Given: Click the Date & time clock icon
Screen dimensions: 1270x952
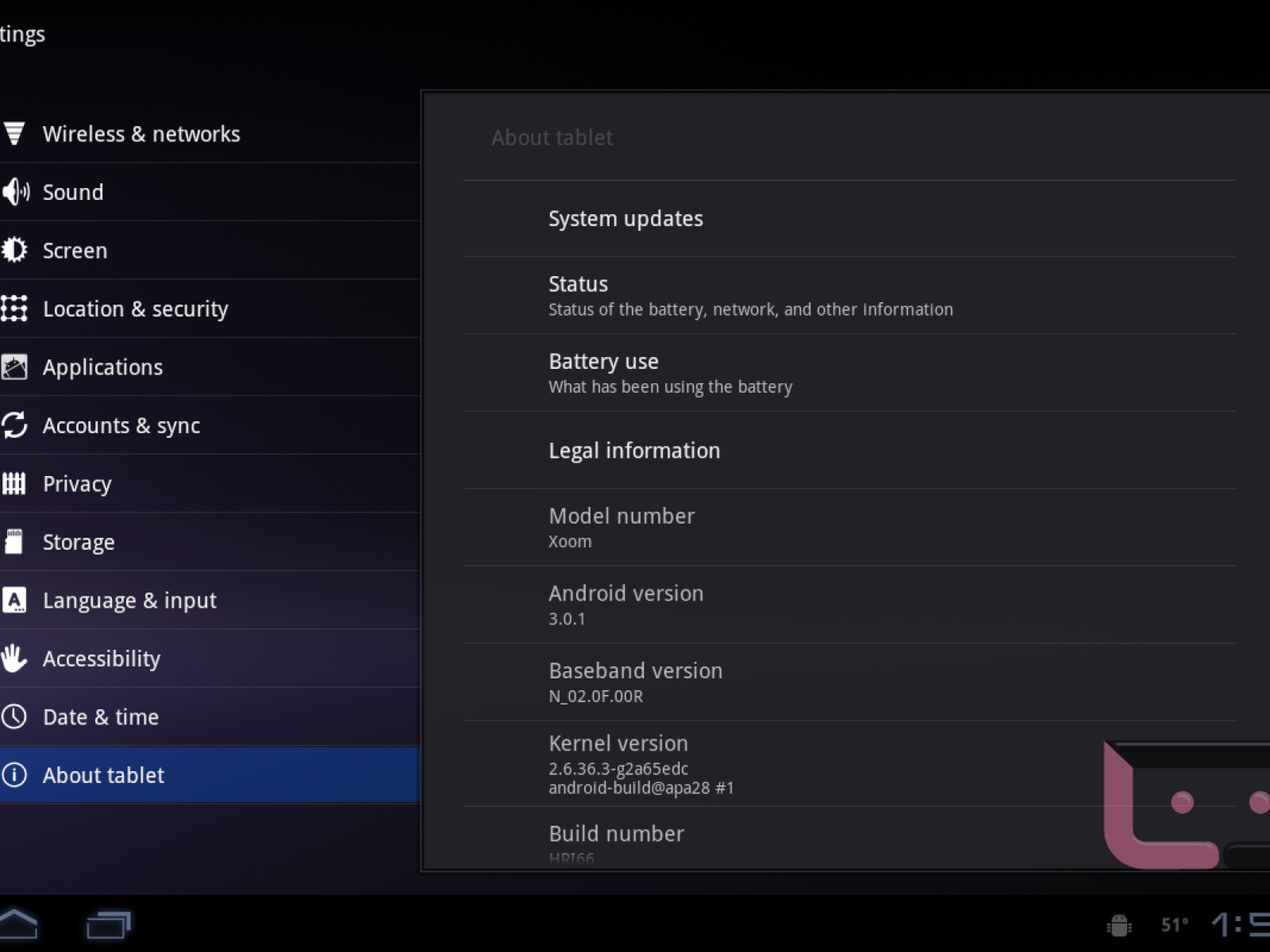Looking at the screenshot, I should (x=14, y=717).
